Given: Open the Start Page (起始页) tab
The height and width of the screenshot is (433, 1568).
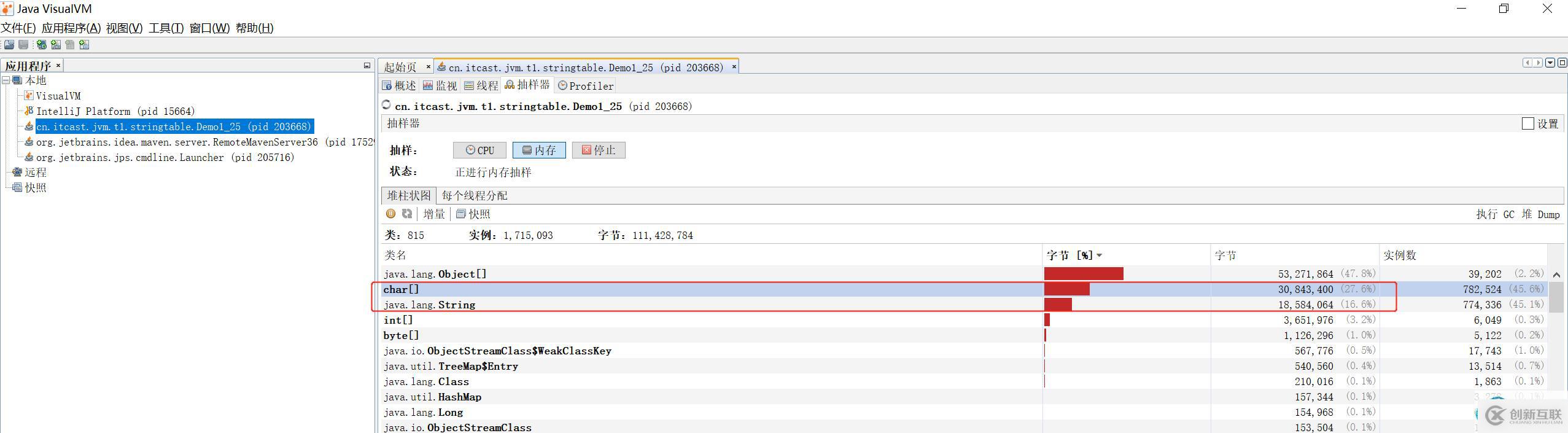Looking at the screenshot, I should [x=400, y=67].
